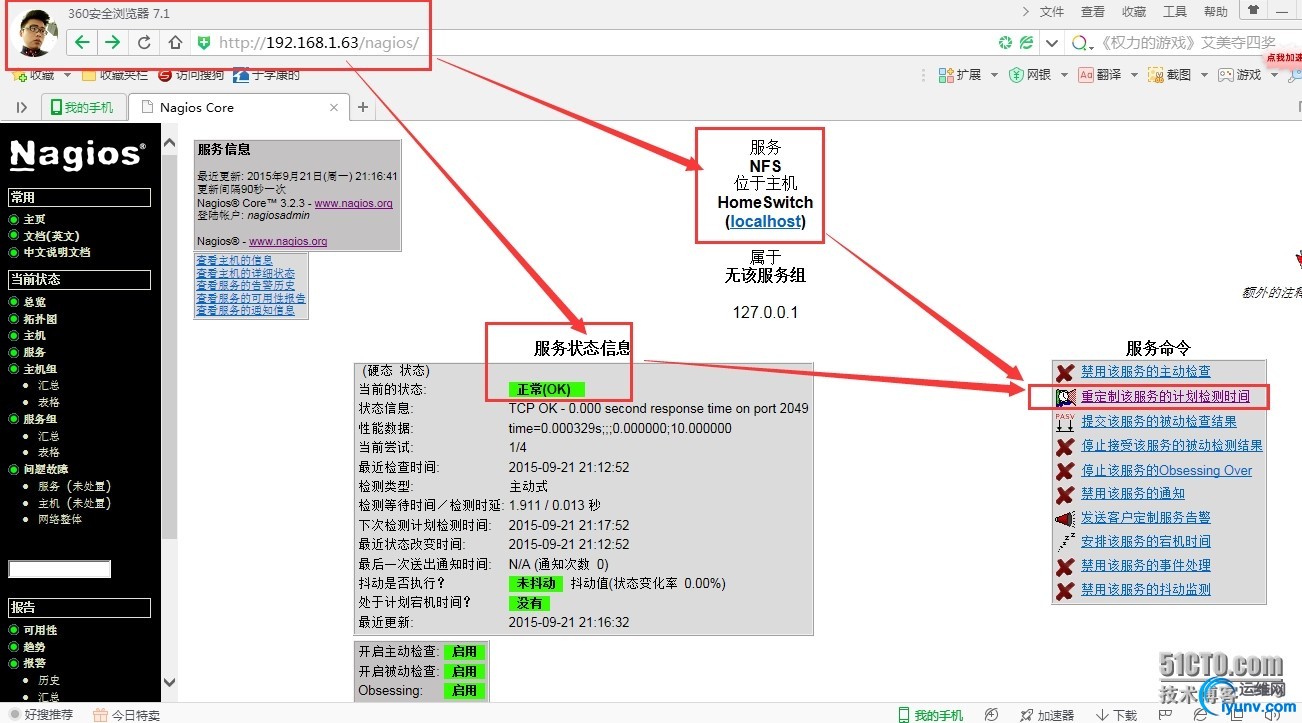The height and width of the screenshot is (723, 1302).
Task: Switch to the 我的手机 tab
Action: [x=83, y=107]
